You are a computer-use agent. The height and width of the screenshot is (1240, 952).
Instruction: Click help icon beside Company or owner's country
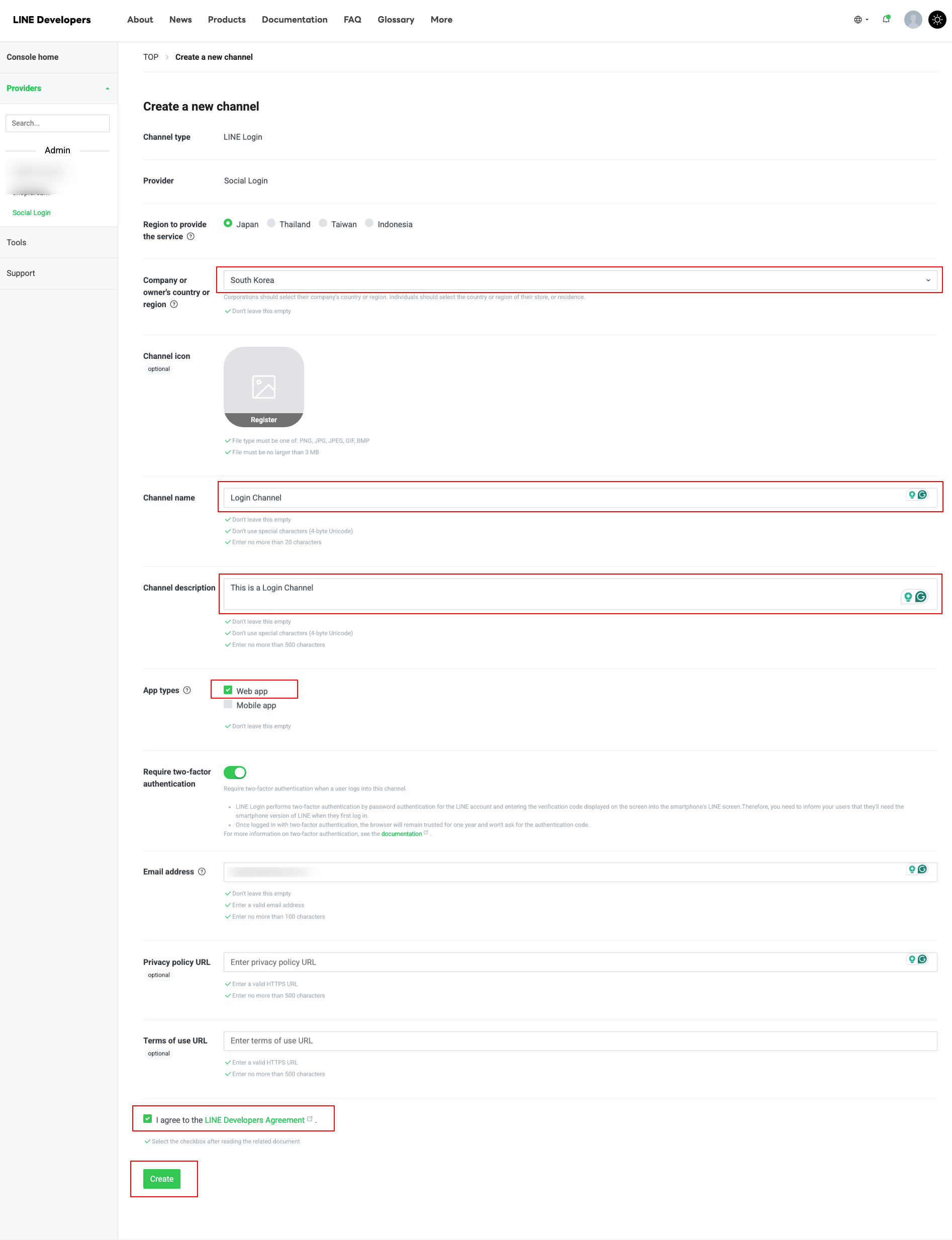pyautogui.click(x=174, y=304)
